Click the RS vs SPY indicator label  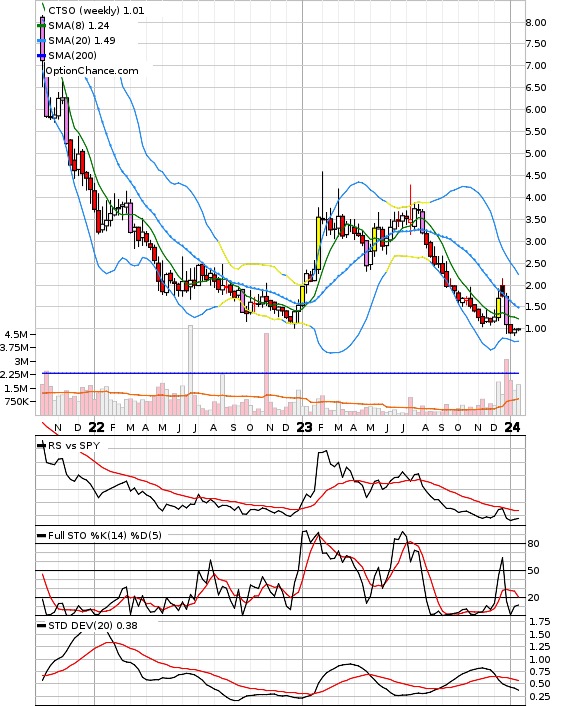(74, 445)
